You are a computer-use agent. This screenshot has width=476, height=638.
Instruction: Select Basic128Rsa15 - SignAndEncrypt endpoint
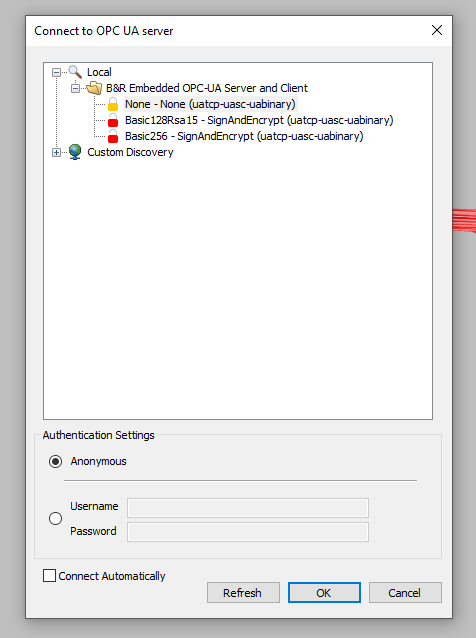(259, 120)
